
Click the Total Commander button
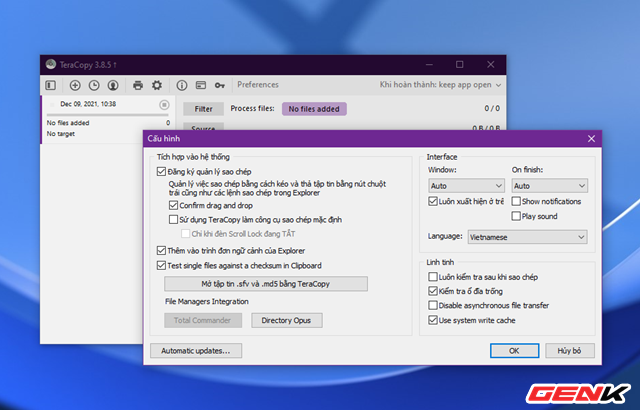click(x=203, y=320)
